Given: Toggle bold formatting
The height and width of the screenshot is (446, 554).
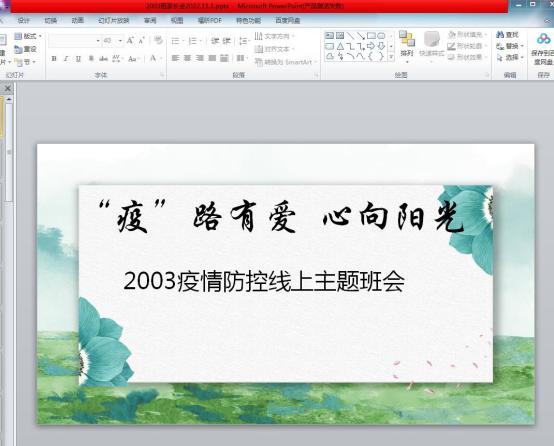Looking at the screenshot, I should coord(54,59).
